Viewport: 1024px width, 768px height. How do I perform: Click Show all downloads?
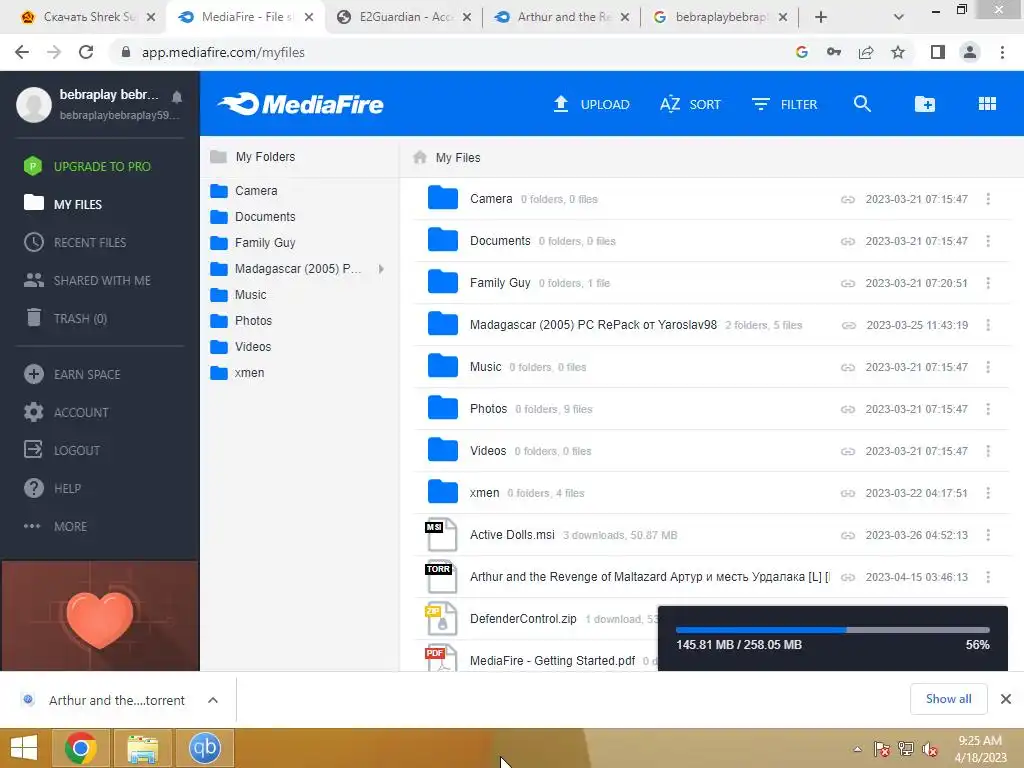[x=948, y=699]
